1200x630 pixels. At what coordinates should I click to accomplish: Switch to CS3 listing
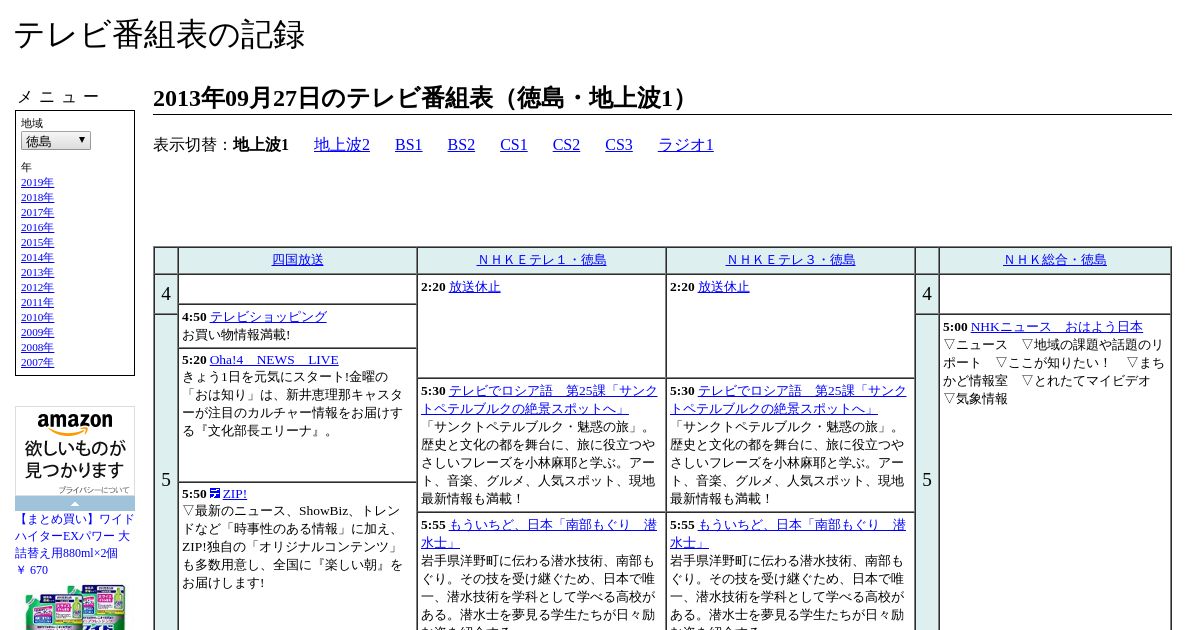point(619,145)
